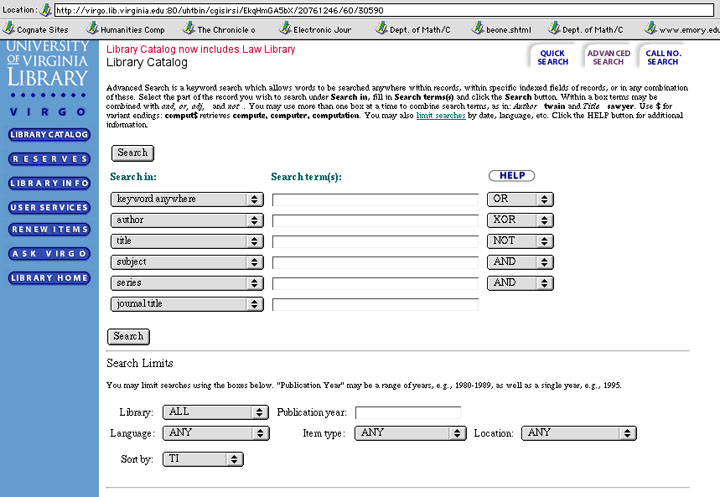Click the Humanities Comp bookmark icon
Viewport: 720px width, 497px height.
(x=92, y=28)
